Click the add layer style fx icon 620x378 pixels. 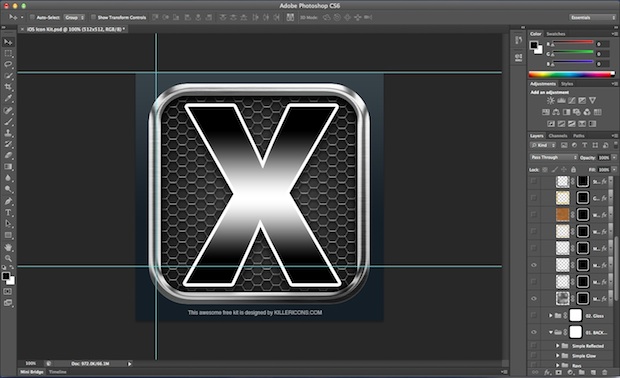coord(547,372)
